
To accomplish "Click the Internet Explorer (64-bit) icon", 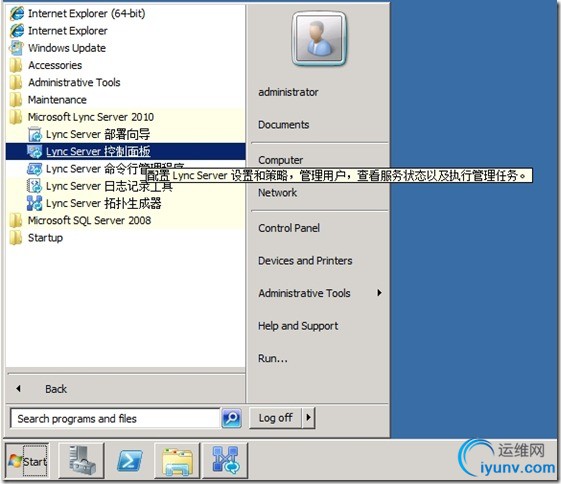I will click(17, 14).
